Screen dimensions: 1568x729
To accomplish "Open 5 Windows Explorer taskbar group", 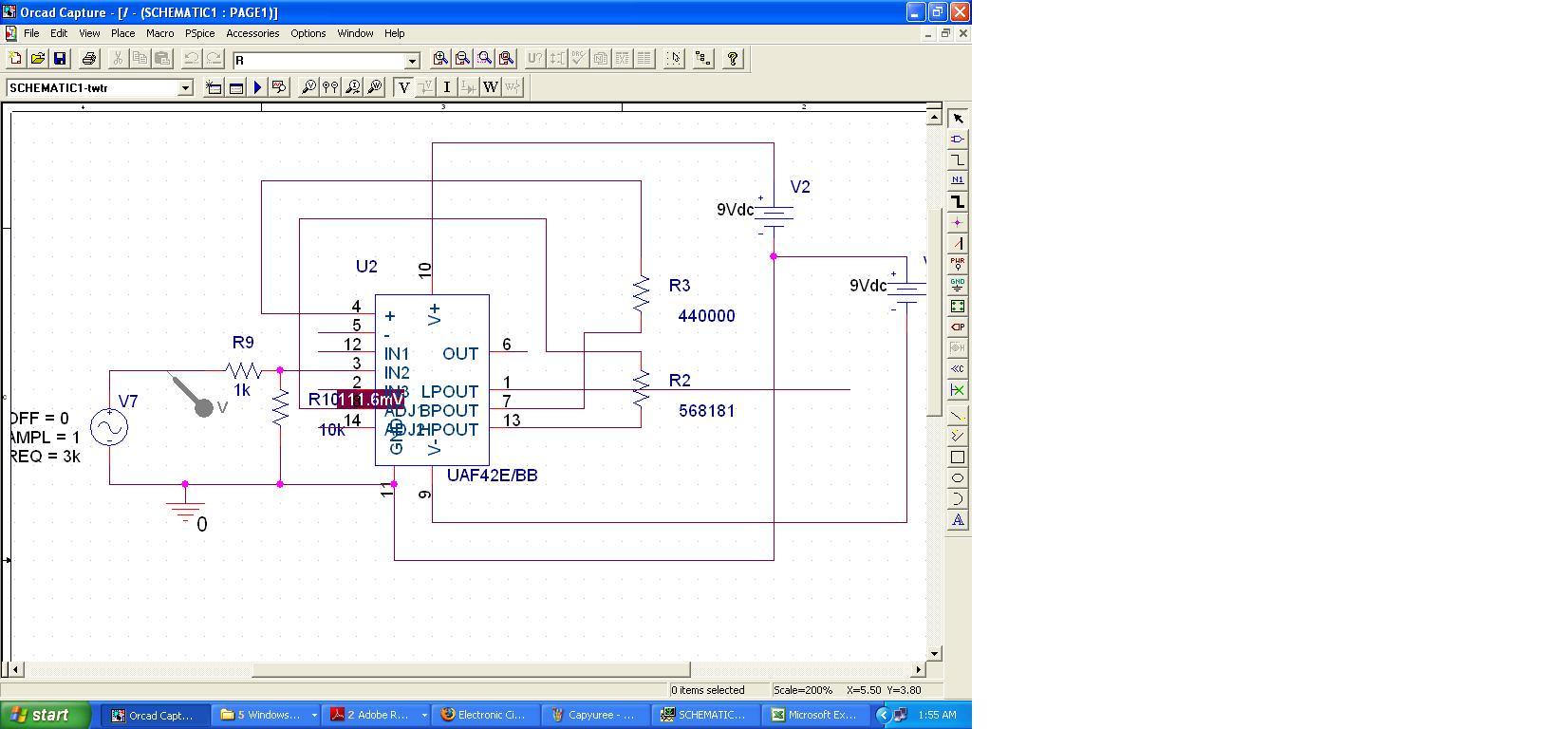I will [x=264, y=715].
